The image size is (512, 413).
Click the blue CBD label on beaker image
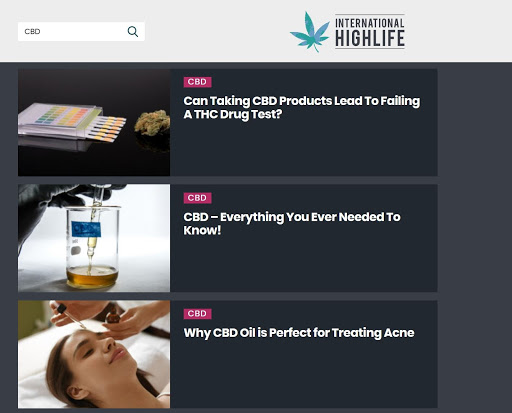click(86, 229)
